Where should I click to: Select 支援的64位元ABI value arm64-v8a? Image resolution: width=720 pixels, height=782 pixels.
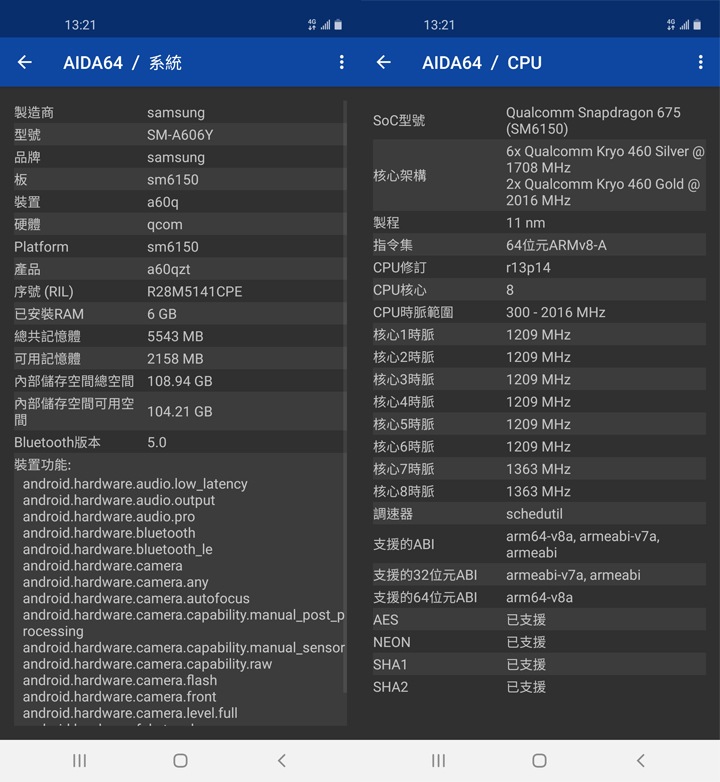pos(539,597)
